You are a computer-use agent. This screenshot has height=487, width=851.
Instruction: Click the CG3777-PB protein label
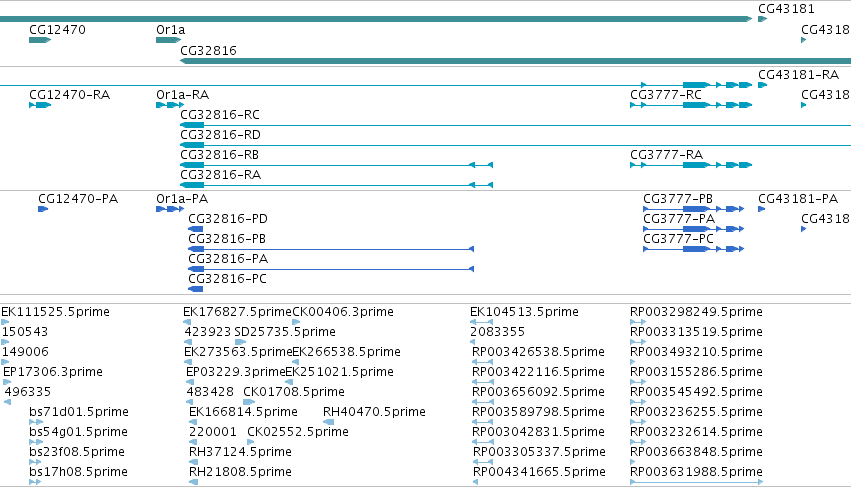(x=678, y=199)
